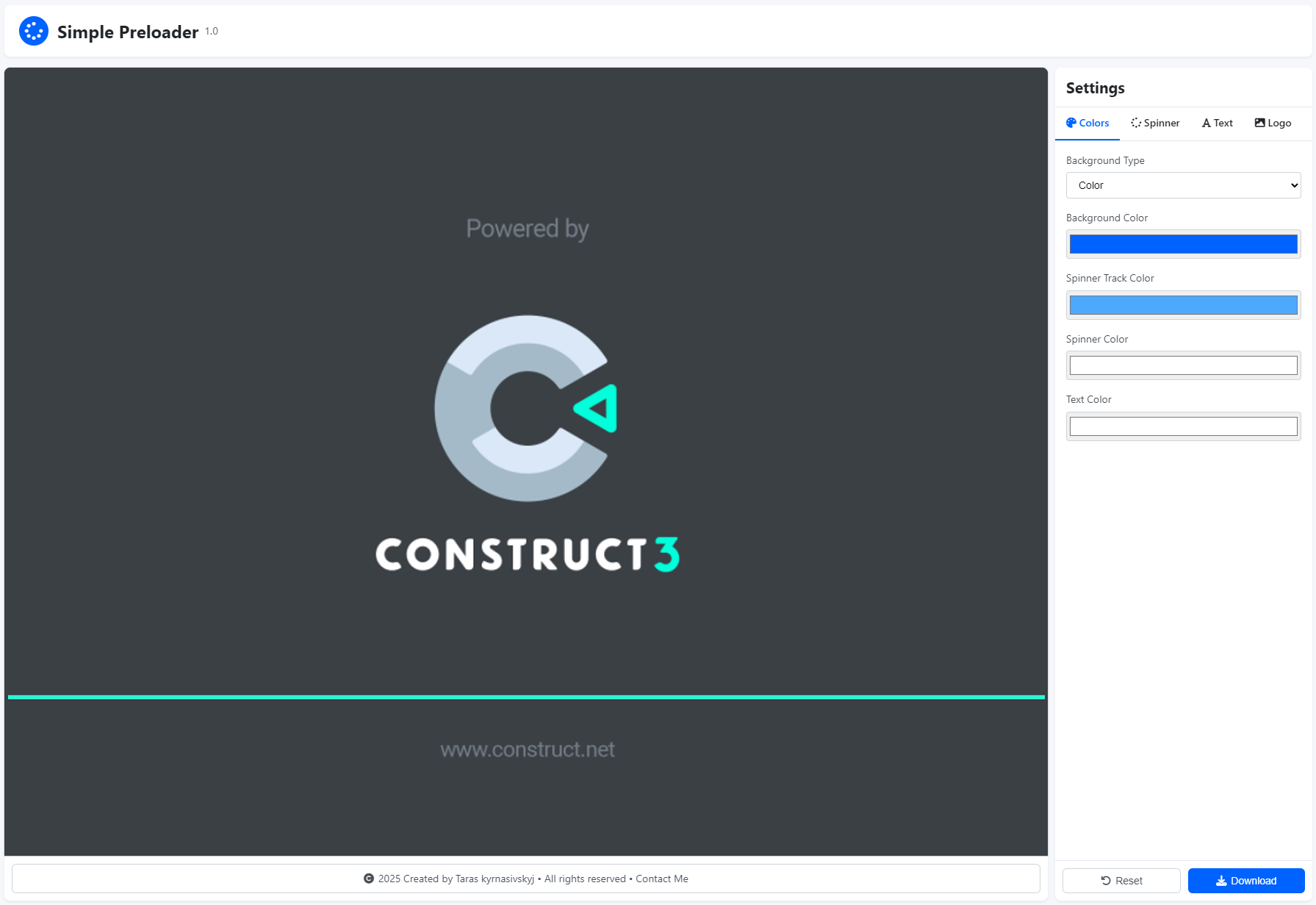Click the undo arrow icon in Reset
Viewport: 1316px width, 905px height.
pyautogui.click(x=1106, y=881)
